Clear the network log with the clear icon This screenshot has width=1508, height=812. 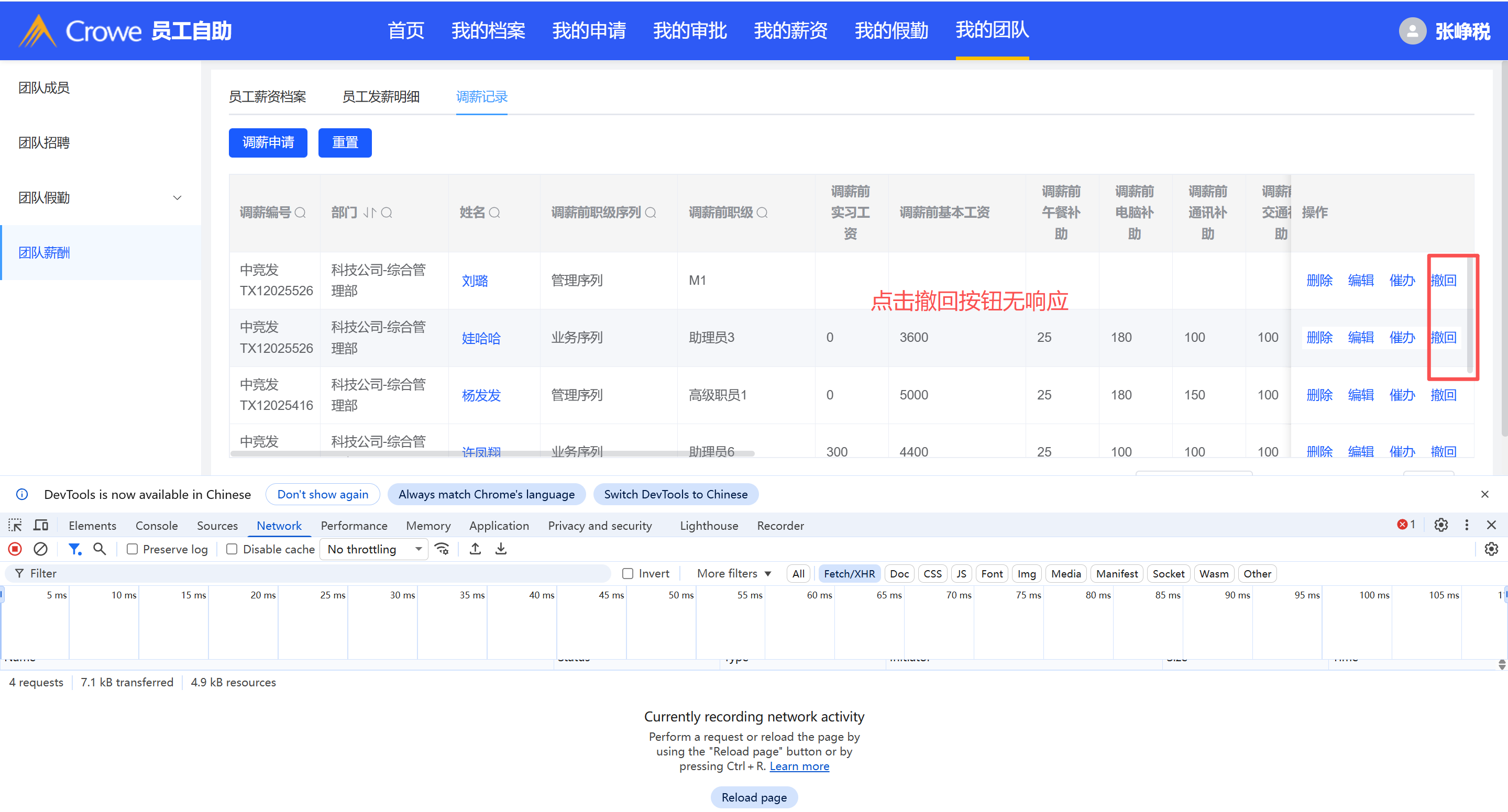(x=40, y=549)
